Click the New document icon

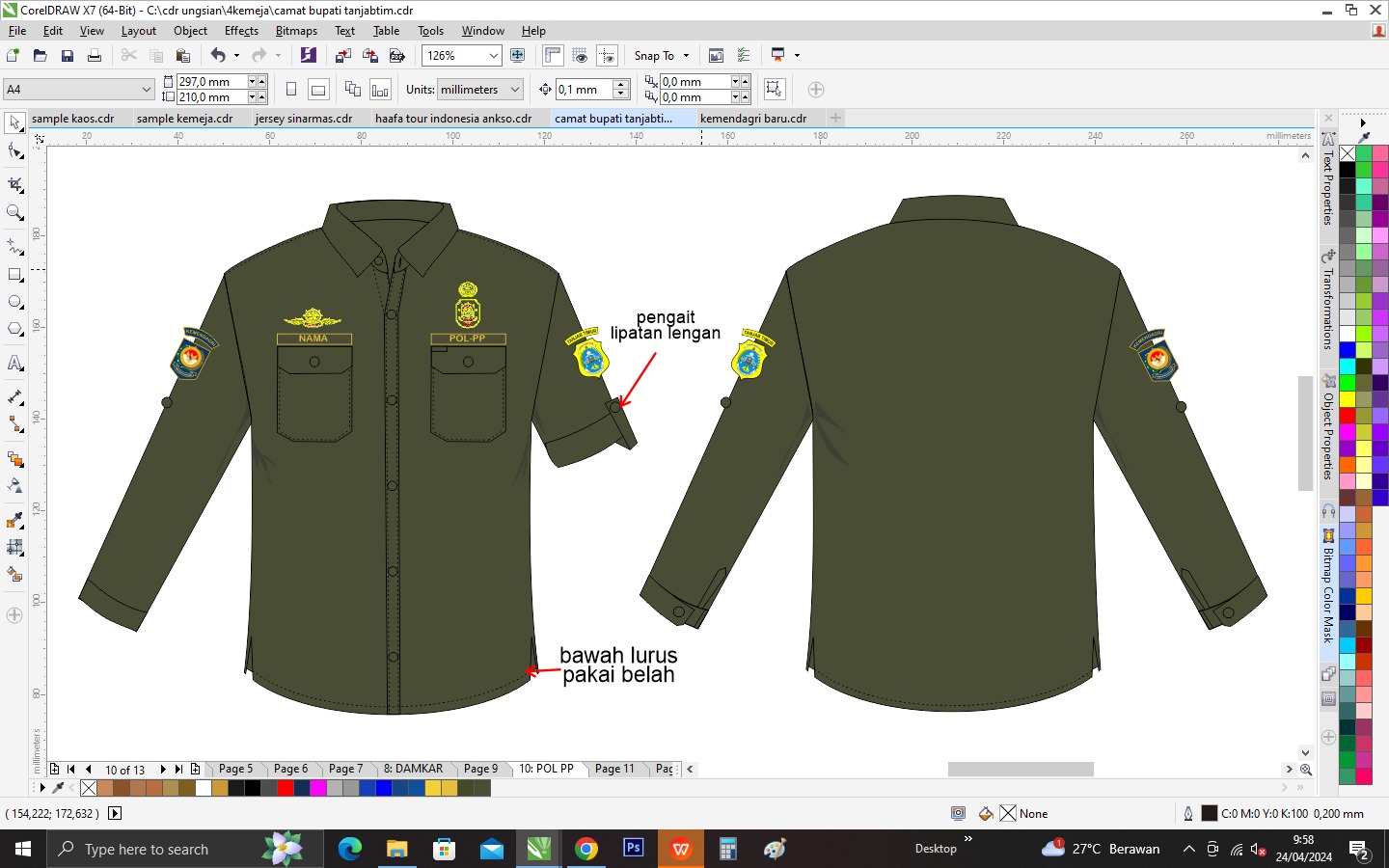click(14, 56)
